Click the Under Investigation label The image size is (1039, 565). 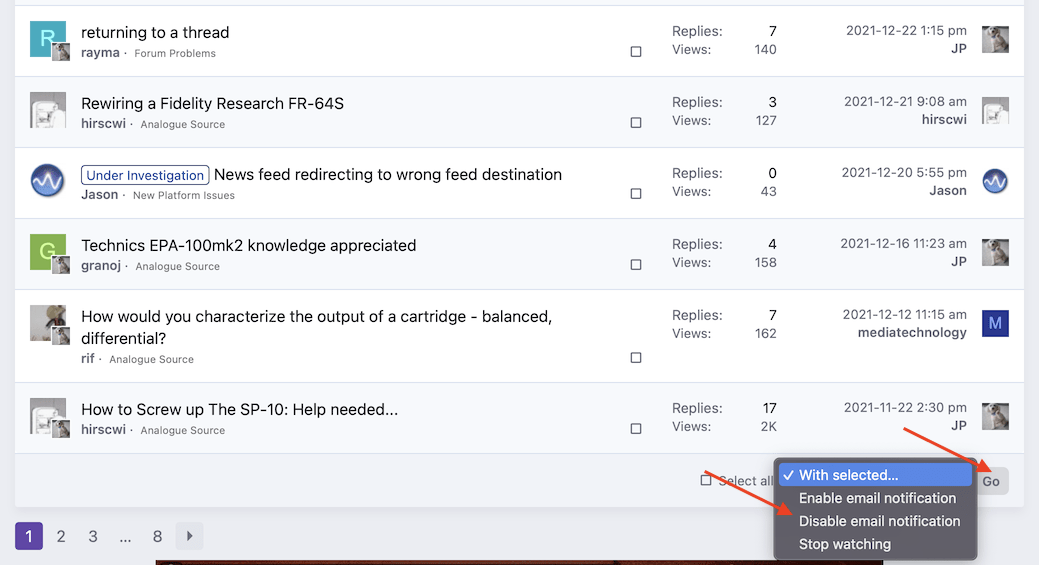[x=145, y=175]
